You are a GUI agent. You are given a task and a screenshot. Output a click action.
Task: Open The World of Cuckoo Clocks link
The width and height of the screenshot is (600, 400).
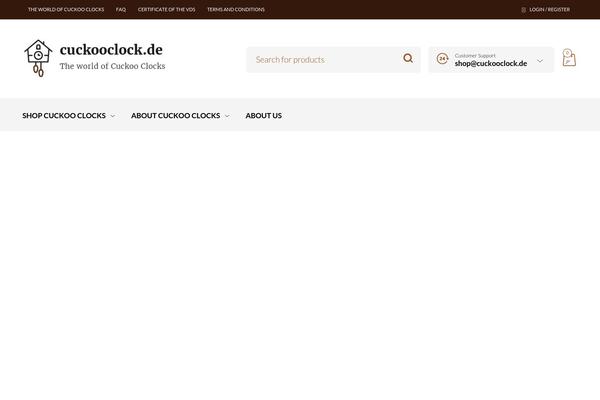click(x=66, y=10)
